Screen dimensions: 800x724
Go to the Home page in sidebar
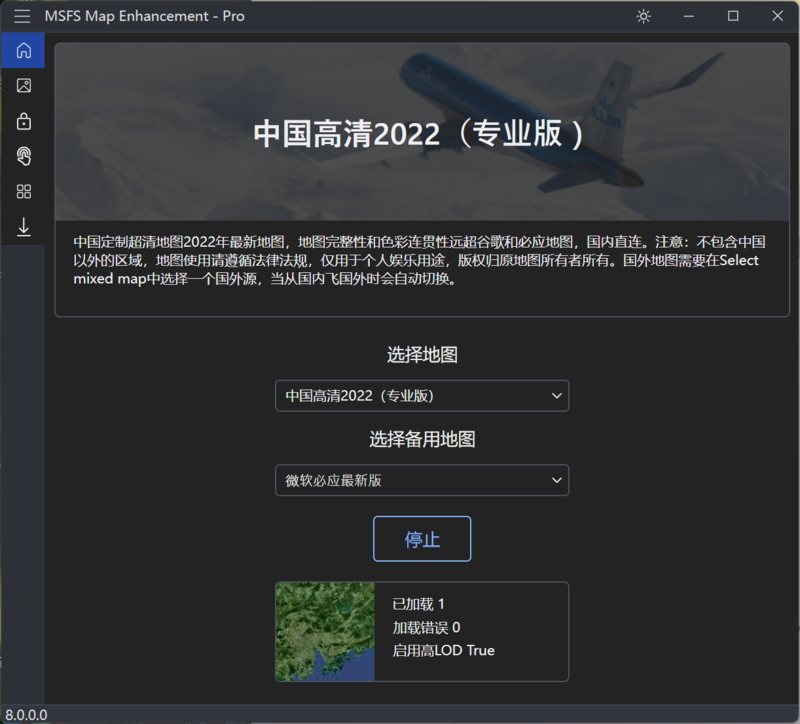[x=23, y=51]
